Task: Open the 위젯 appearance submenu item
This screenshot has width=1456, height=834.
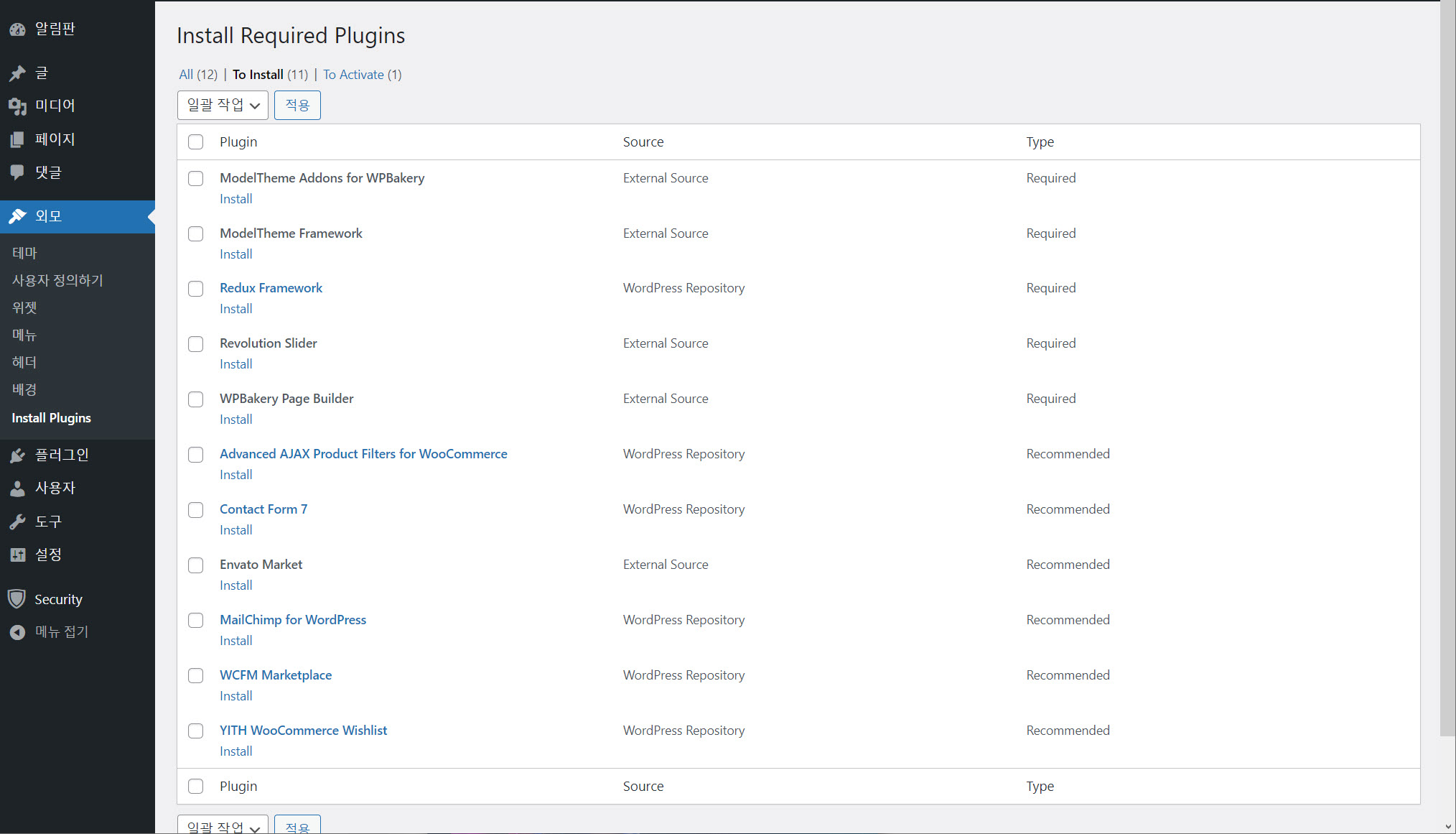Action: point(24,307)
